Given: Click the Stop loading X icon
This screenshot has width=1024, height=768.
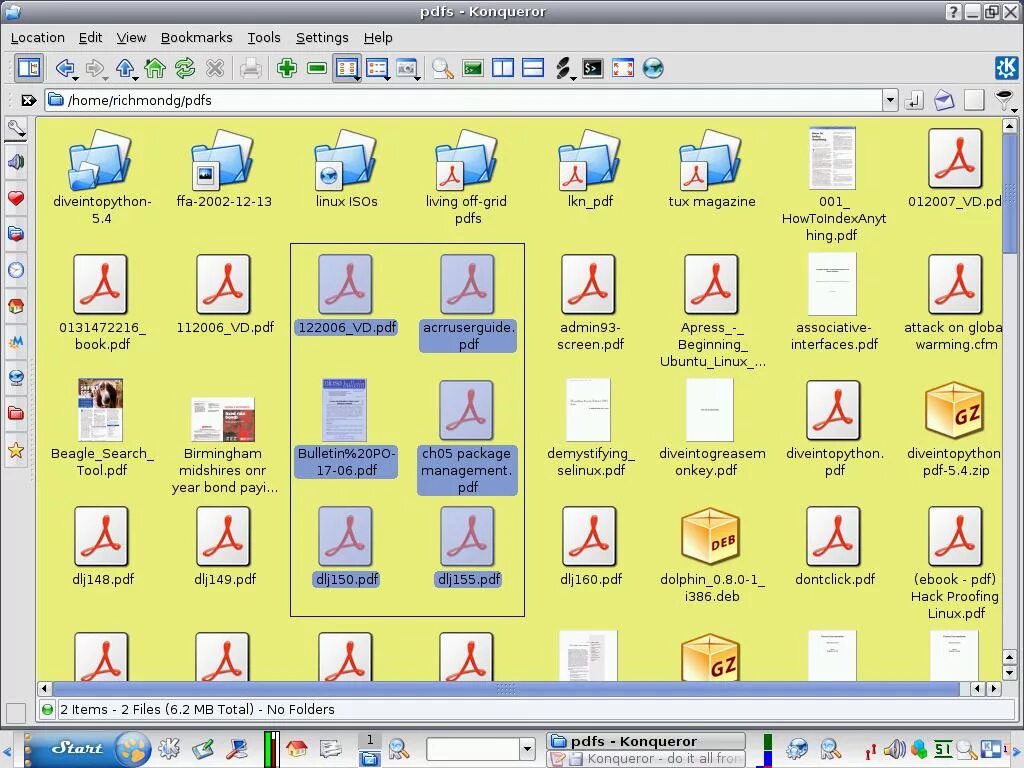Looking at the screenshot, I should (215, 67).
